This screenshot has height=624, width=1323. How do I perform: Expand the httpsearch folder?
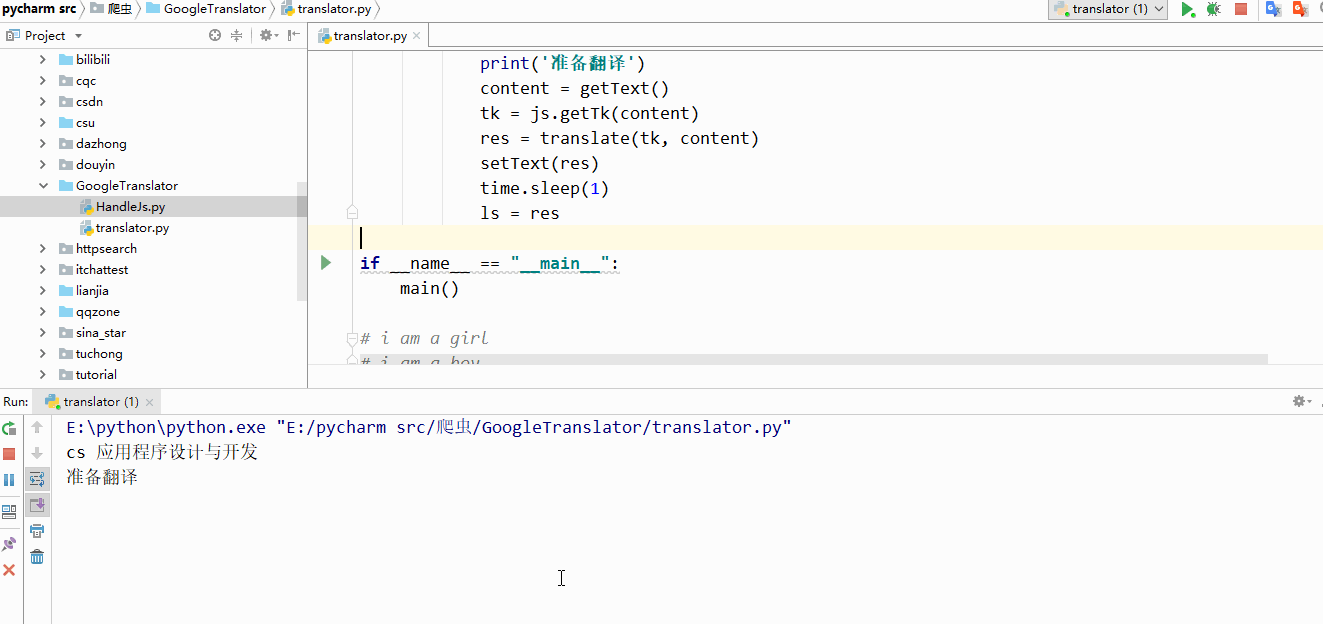coord(43,249)
